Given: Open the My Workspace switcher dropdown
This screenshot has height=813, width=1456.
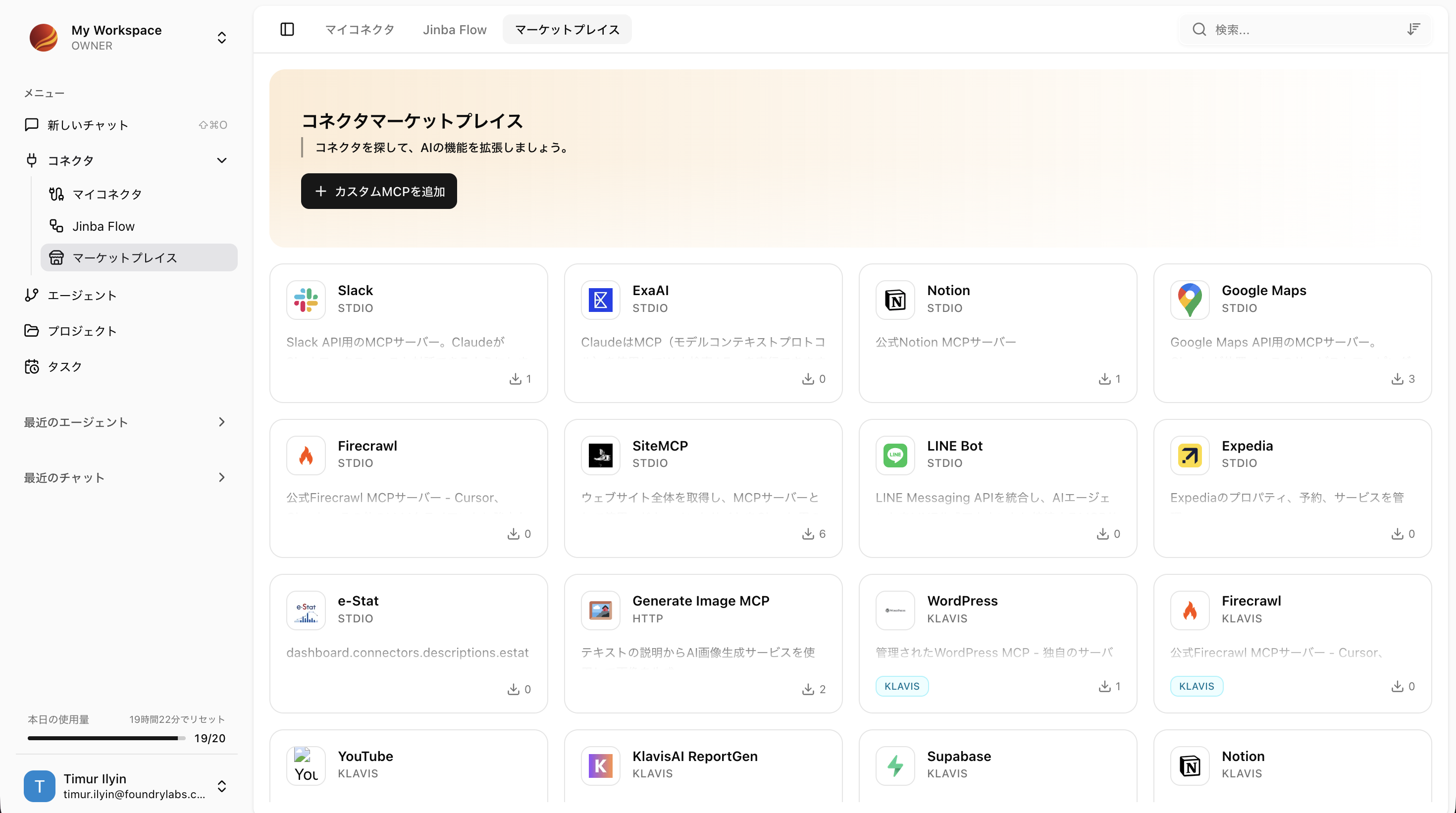Looking at the screenshot, I should click(x=221, y=37).
